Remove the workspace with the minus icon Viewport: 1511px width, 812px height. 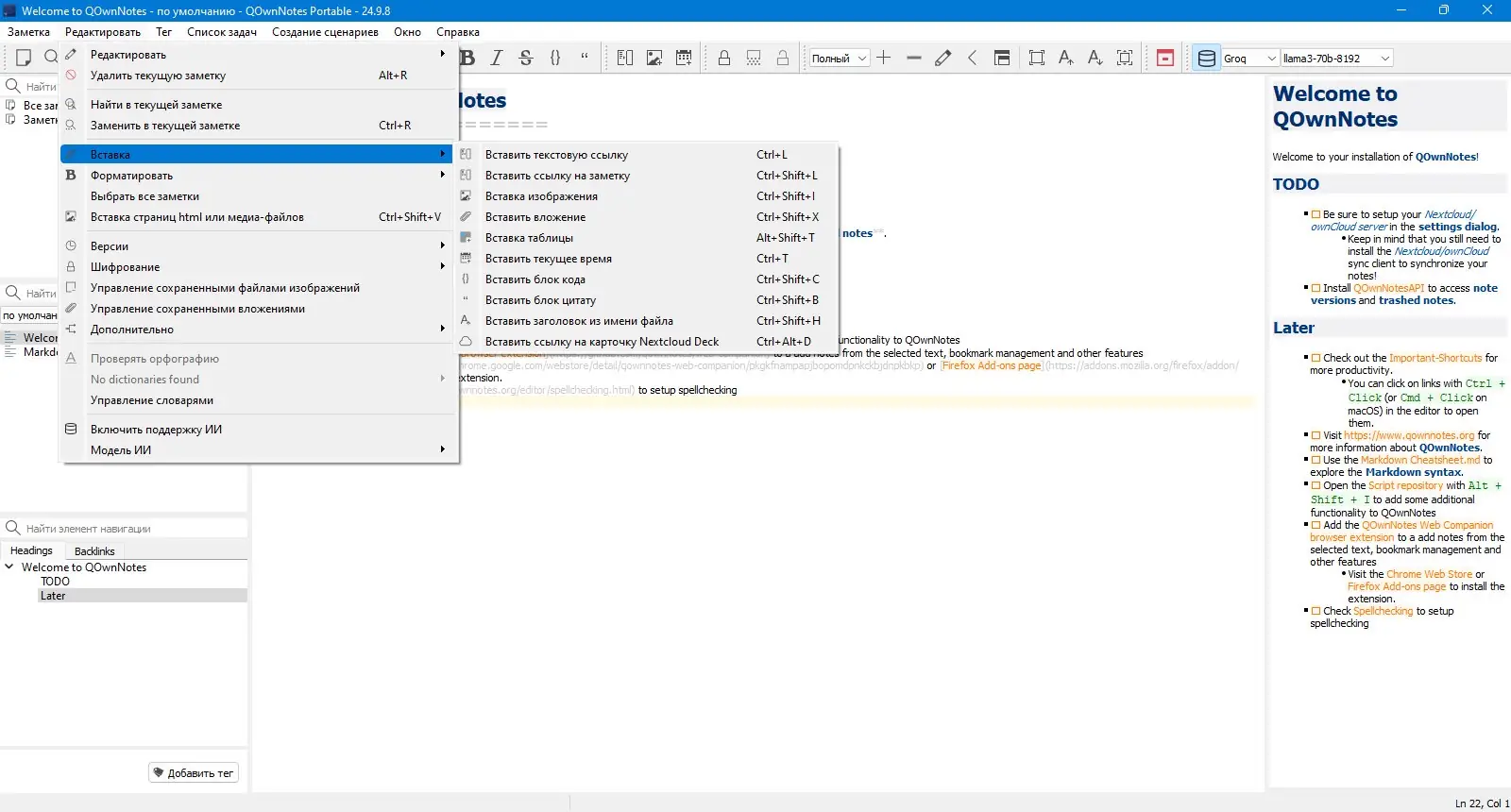(x=913, y=58)
